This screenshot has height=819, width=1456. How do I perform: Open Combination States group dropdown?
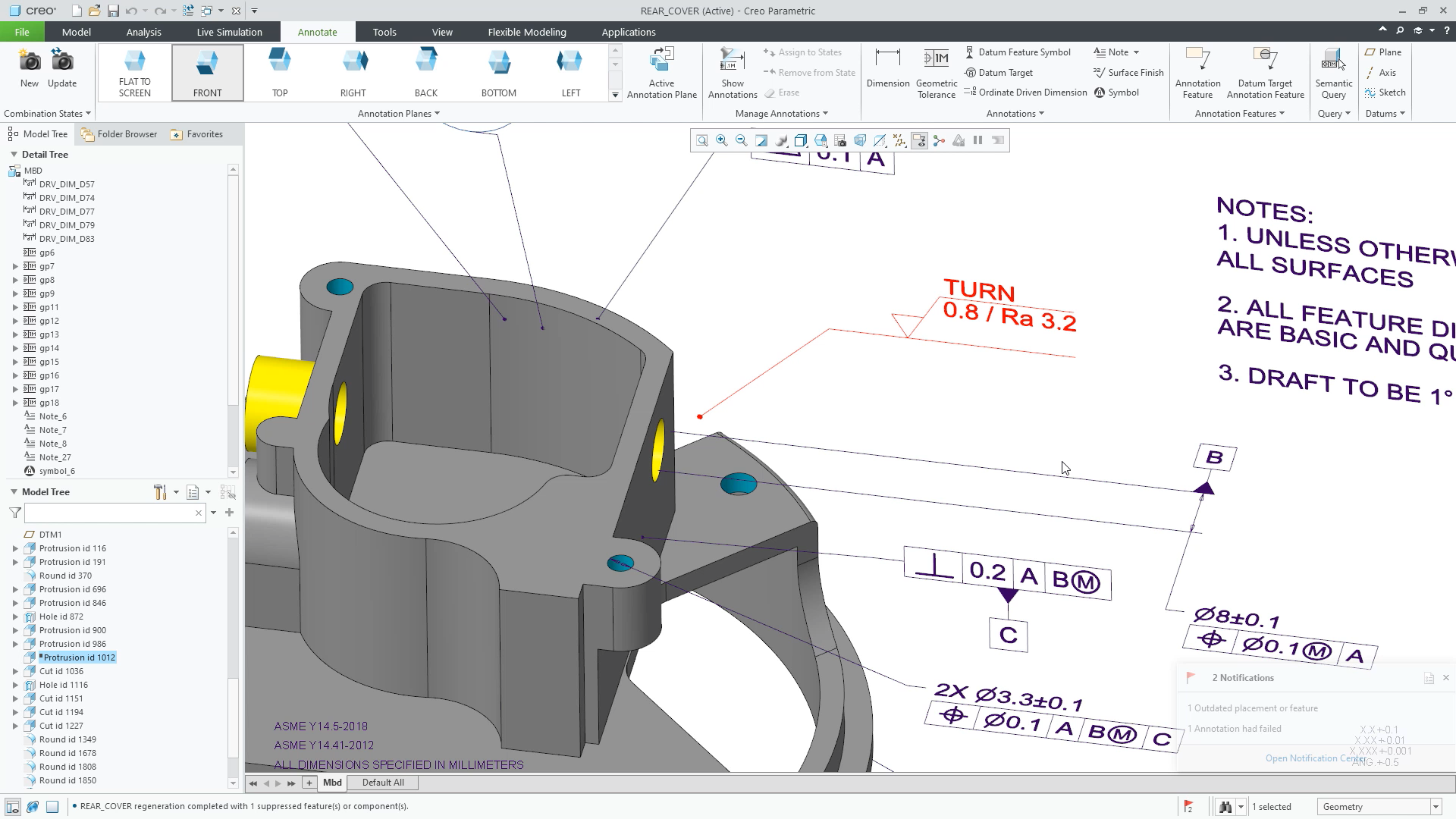[47, 114]
